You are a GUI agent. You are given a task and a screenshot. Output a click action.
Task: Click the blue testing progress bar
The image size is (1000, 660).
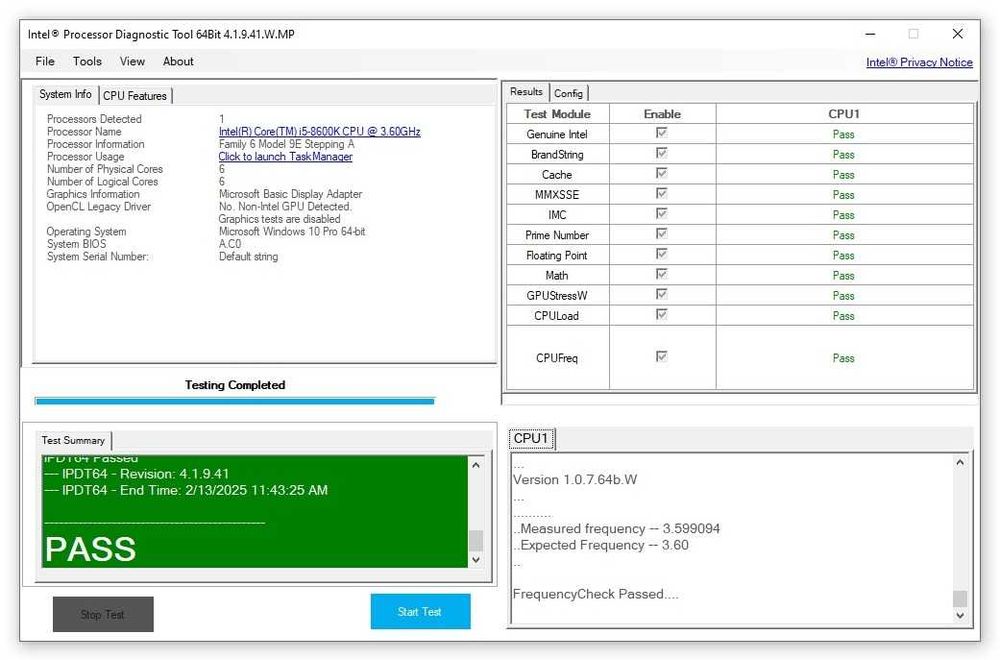tap(235, 401)
